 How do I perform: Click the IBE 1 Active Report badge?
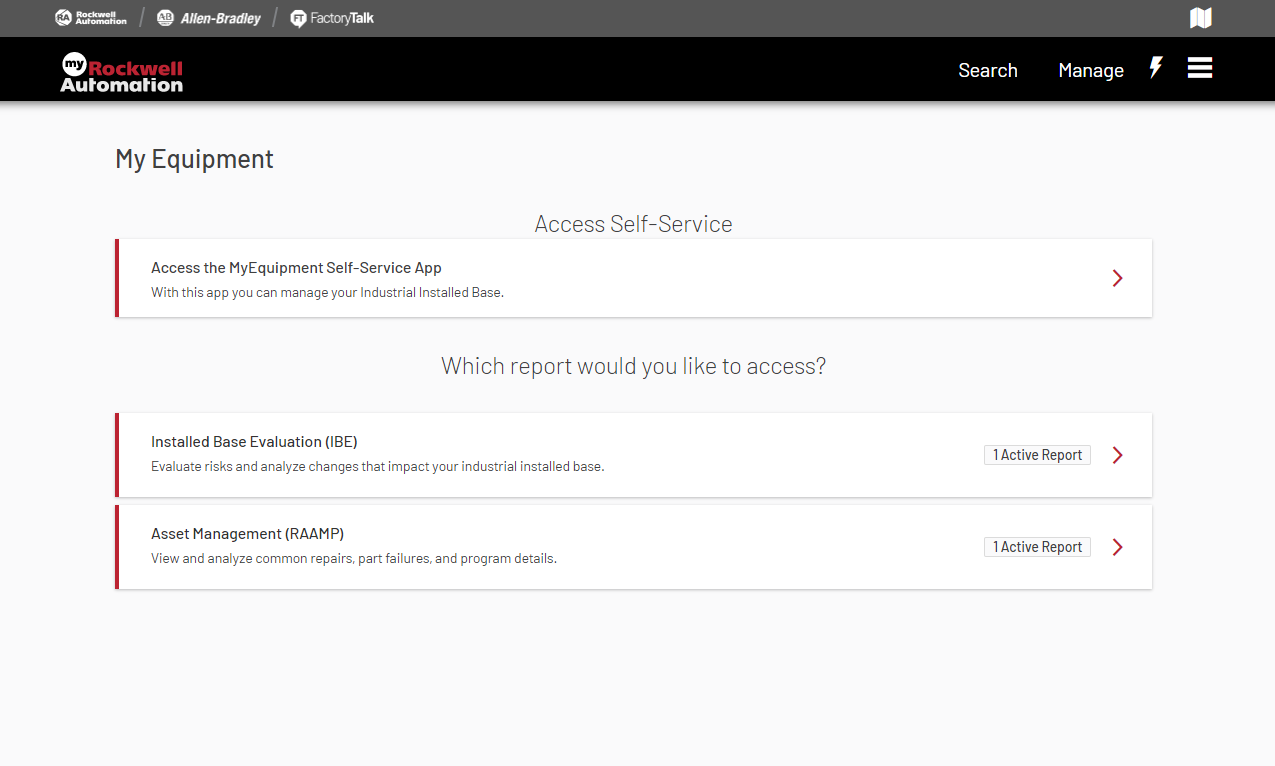1037,455
